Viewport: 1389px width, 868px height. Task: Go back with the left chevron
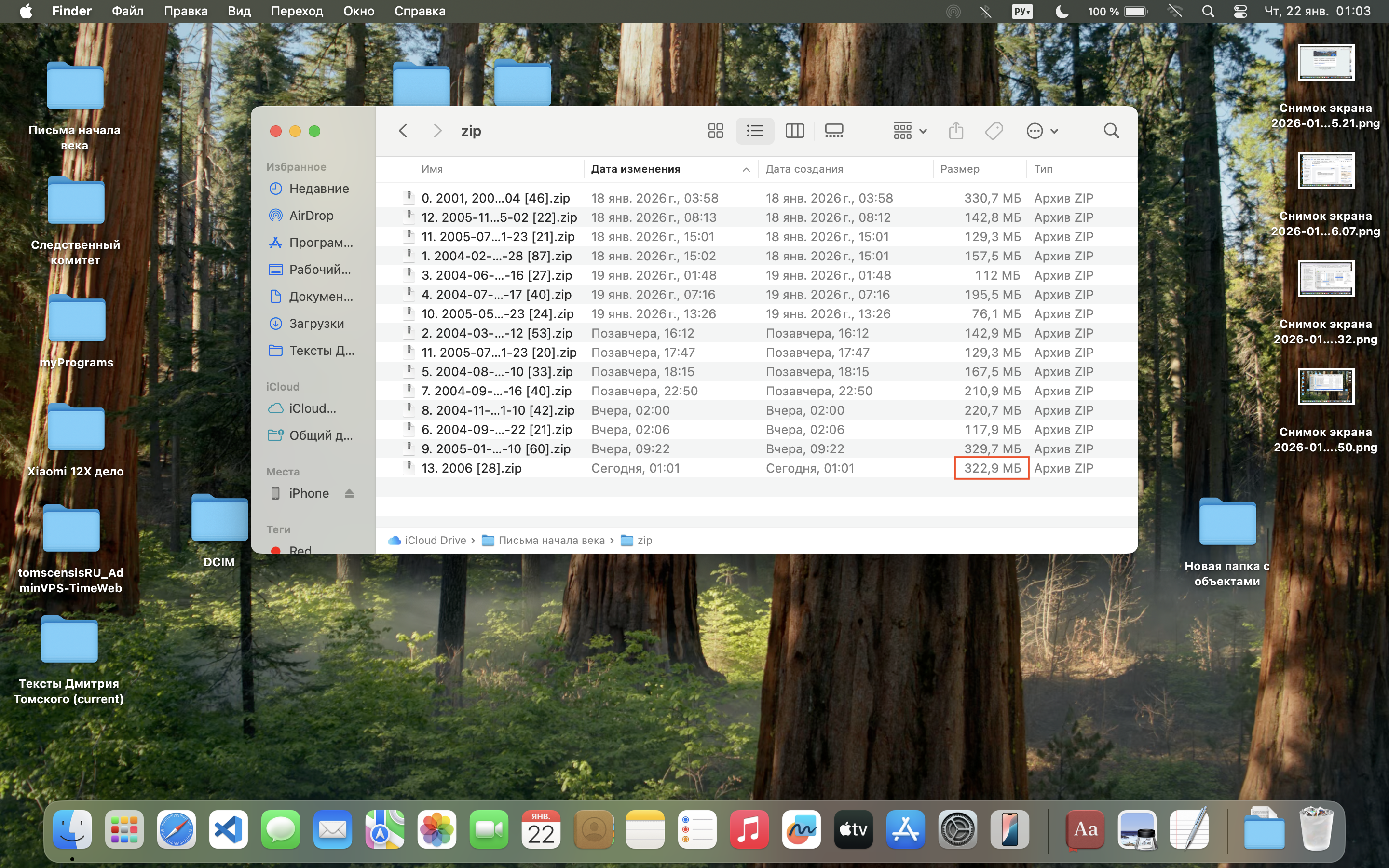(403, 131)
